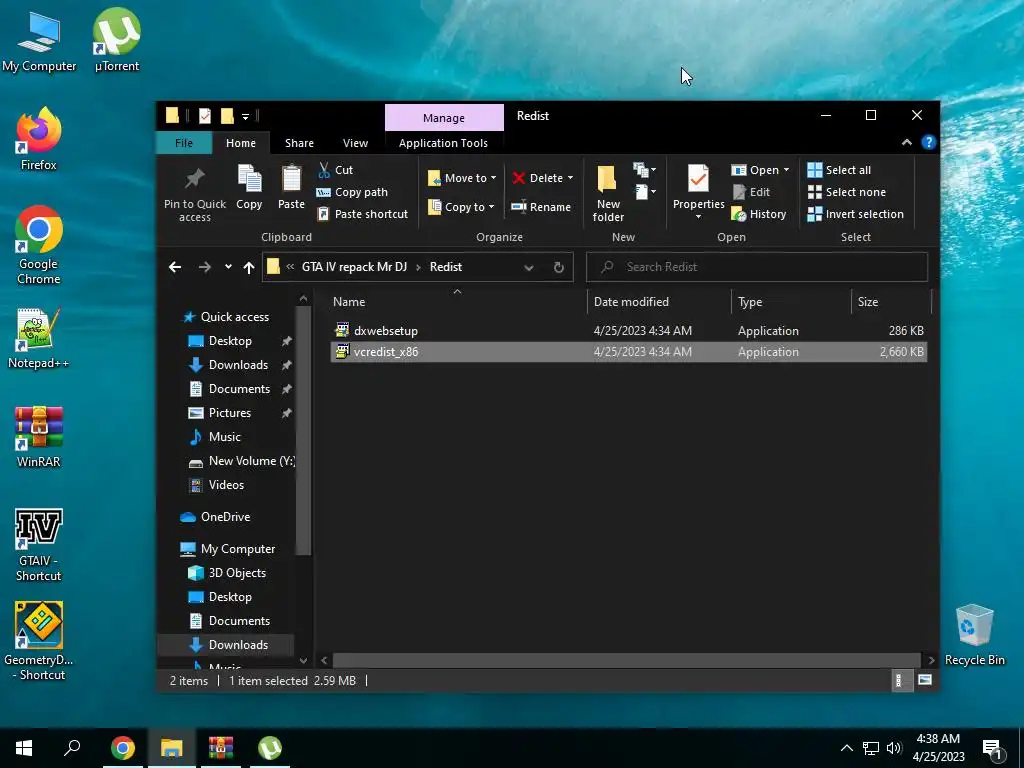Select the Notepad++ desktop icon

39,338
